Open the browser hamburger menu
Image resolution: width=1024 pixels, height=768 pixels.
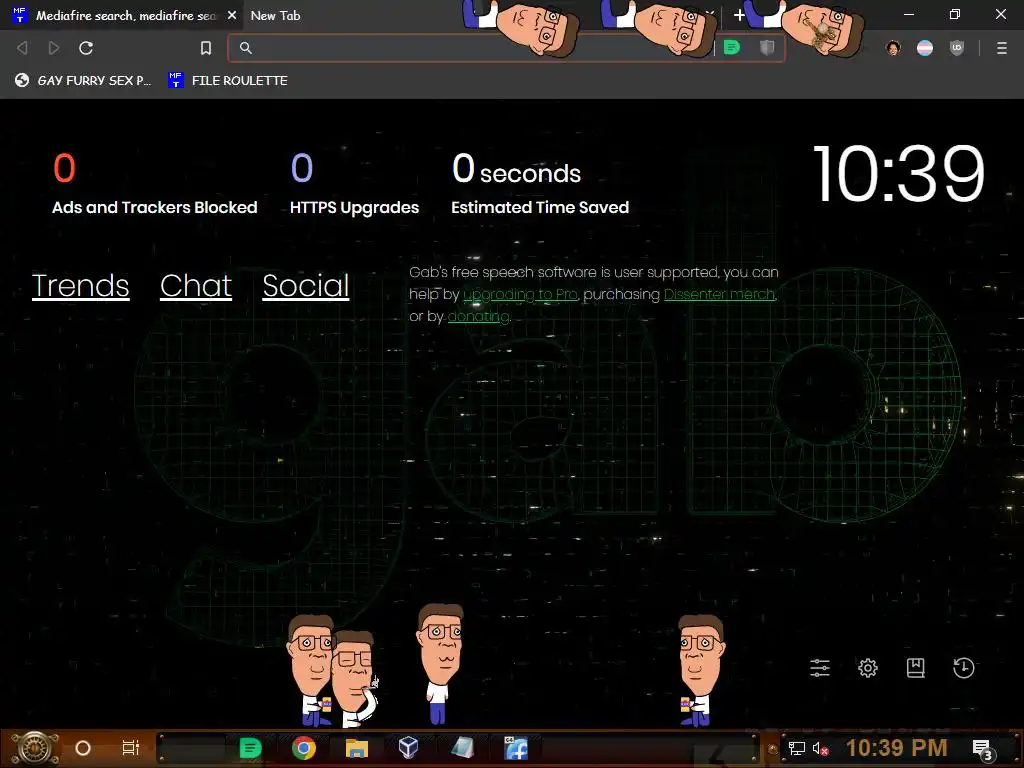point(1002,48)
